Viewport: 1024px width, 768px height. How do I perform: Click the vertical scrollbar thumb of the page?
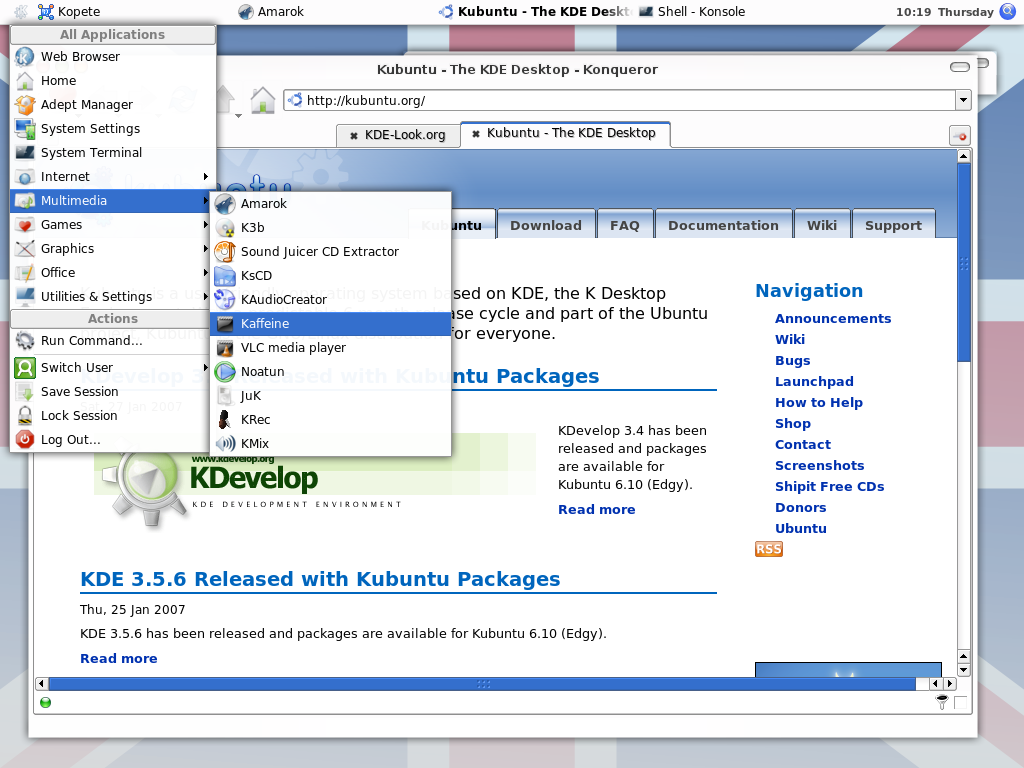click(964, 263)
